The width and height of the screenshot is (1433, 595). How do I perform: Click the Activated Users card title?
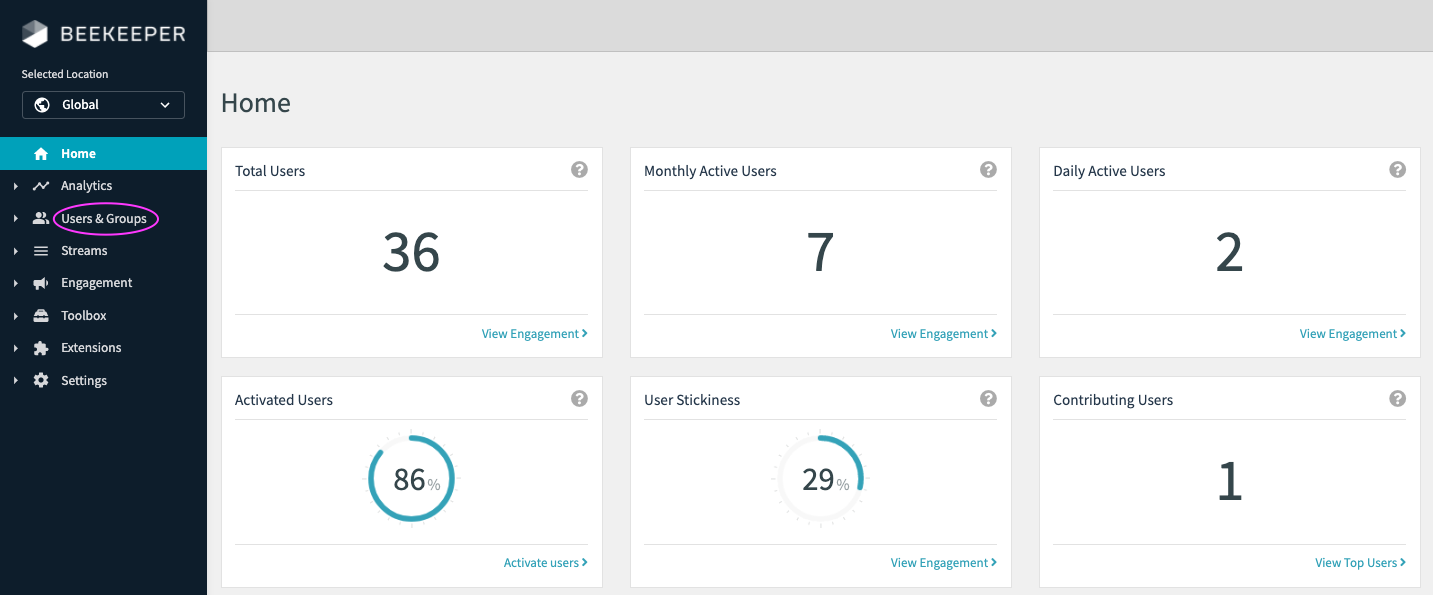click(x=284, y=400)
